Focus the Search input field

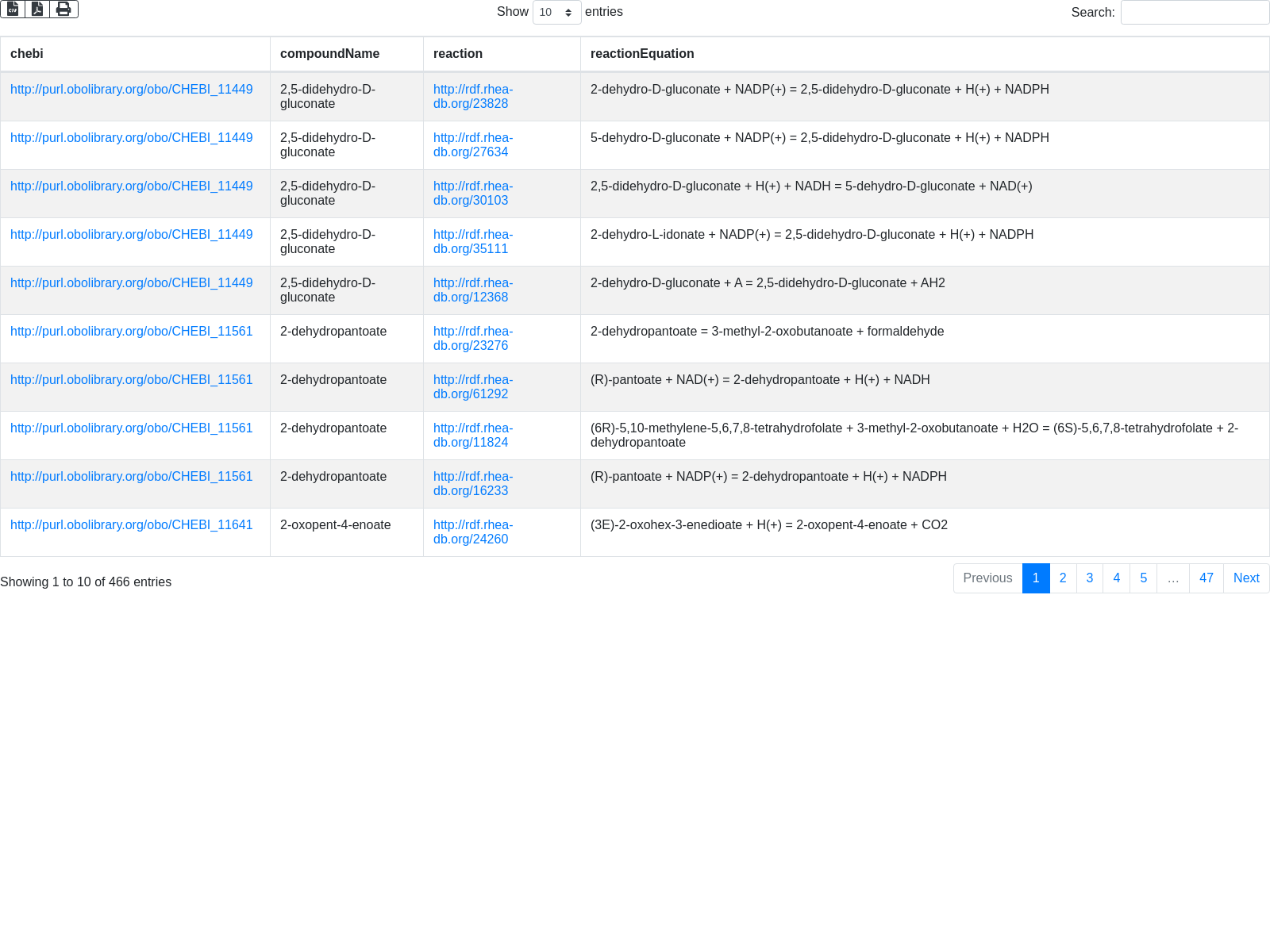click(x=1194, y=13)
